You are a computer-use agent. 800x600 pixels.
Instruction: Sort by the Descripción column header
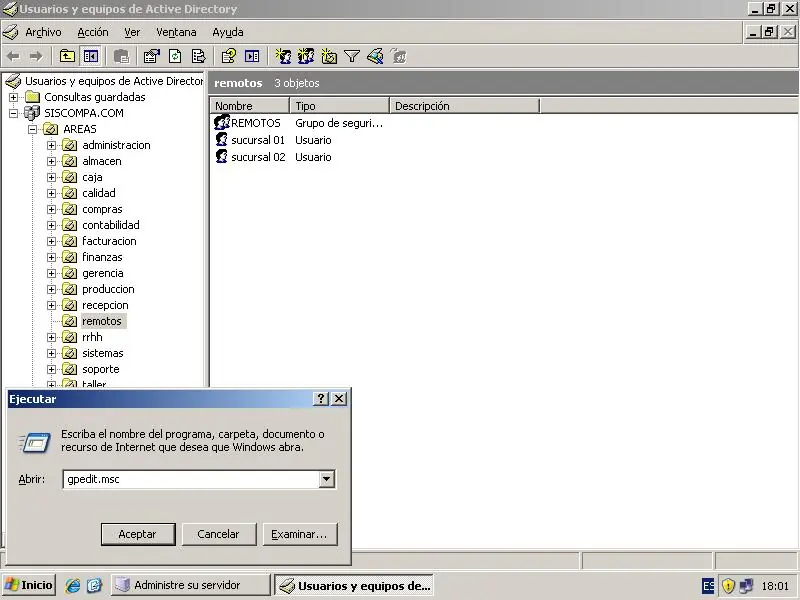(x=464, y=106)
